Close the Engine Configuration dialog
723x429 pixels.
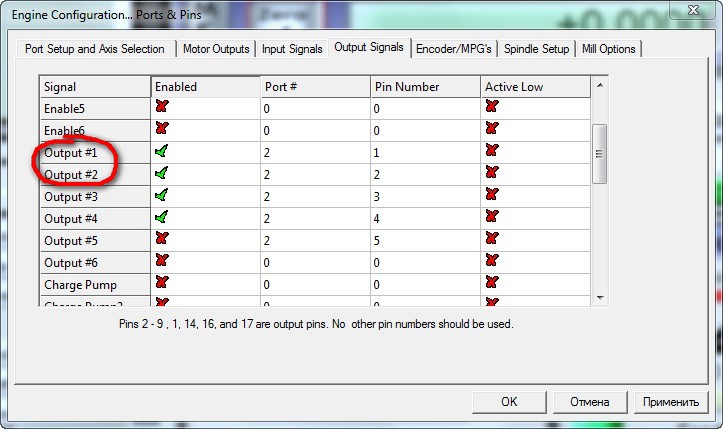click(693, 10)
